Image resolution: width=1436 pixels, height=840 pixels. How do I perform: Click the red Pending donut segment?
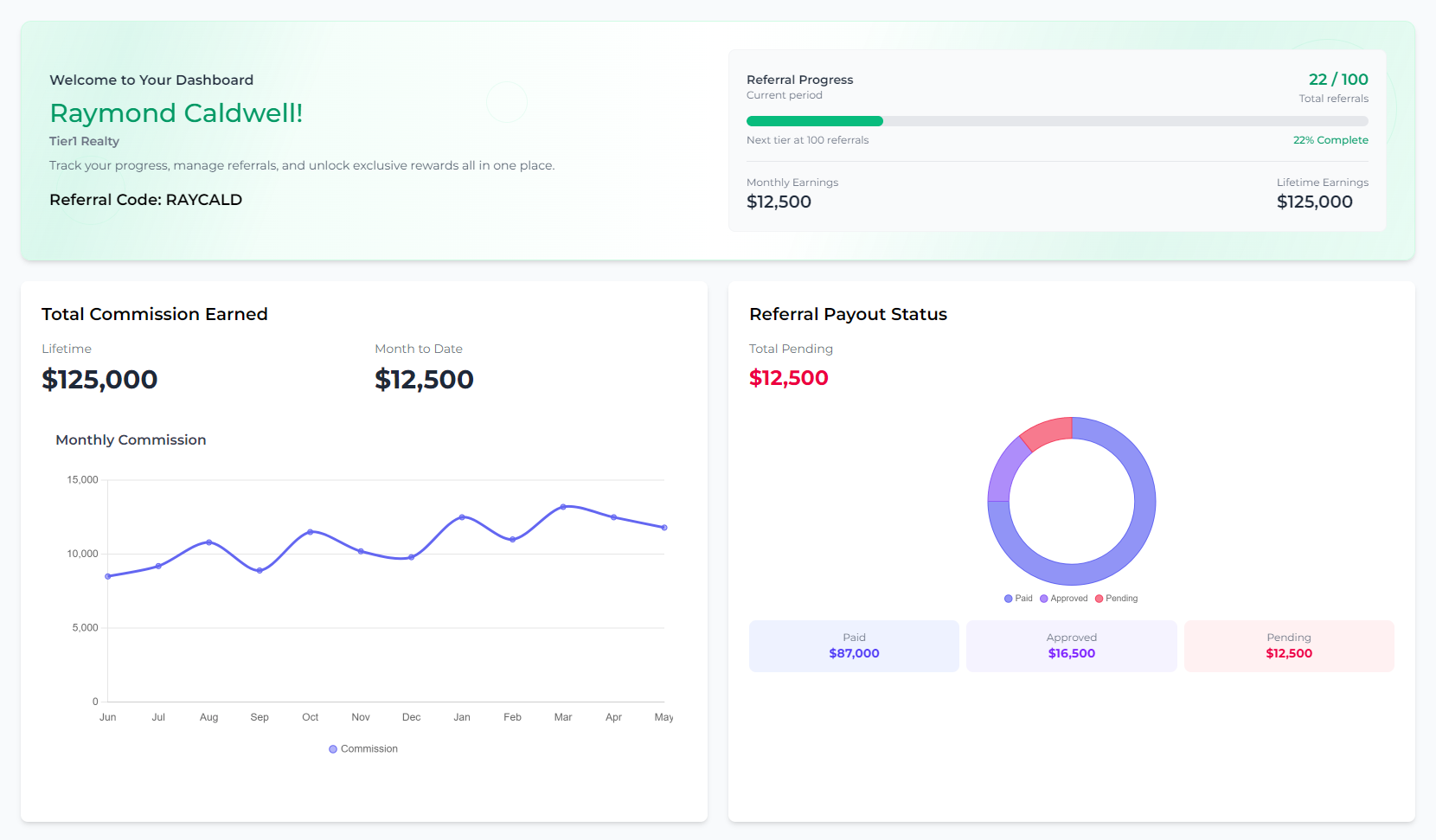[x=1048, y=432]
